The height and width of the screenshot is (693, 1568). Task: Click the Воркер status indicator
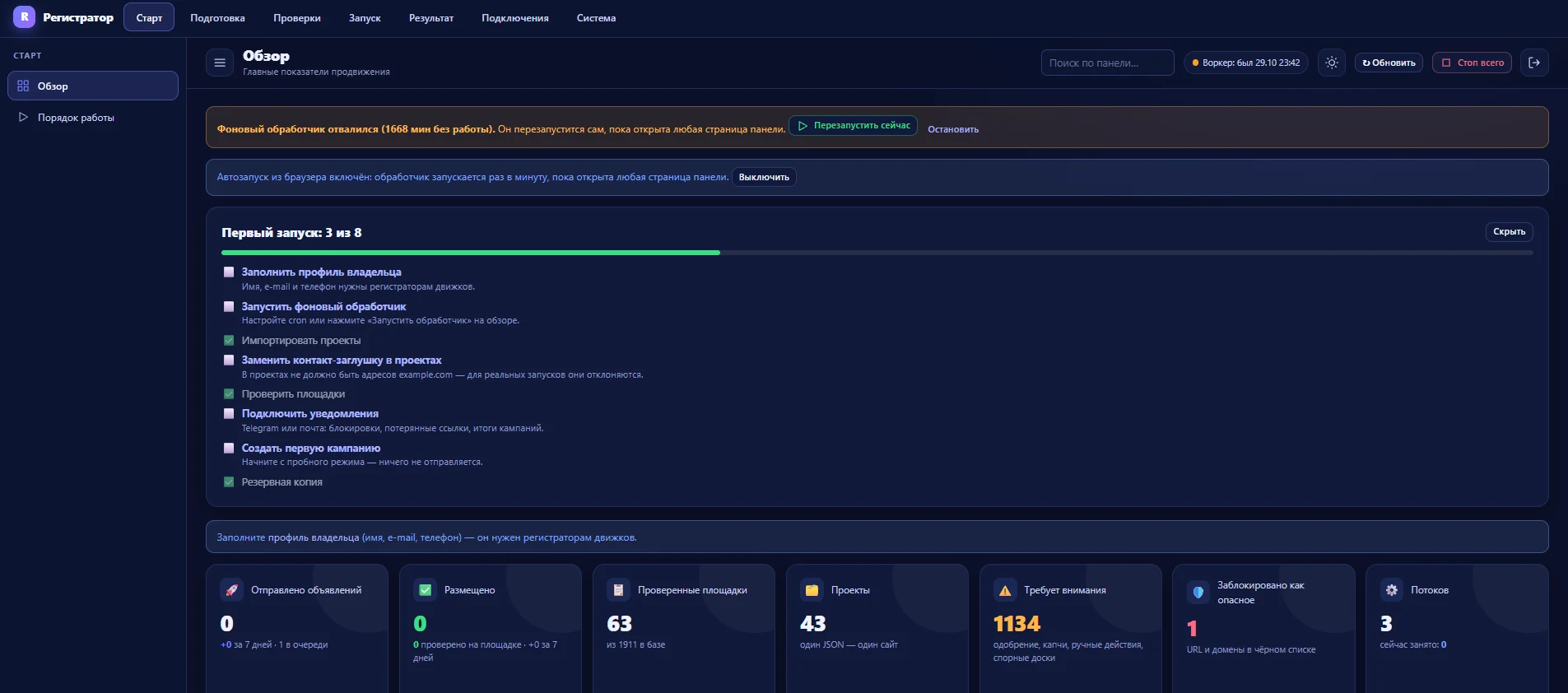(x=1246, y=63)
